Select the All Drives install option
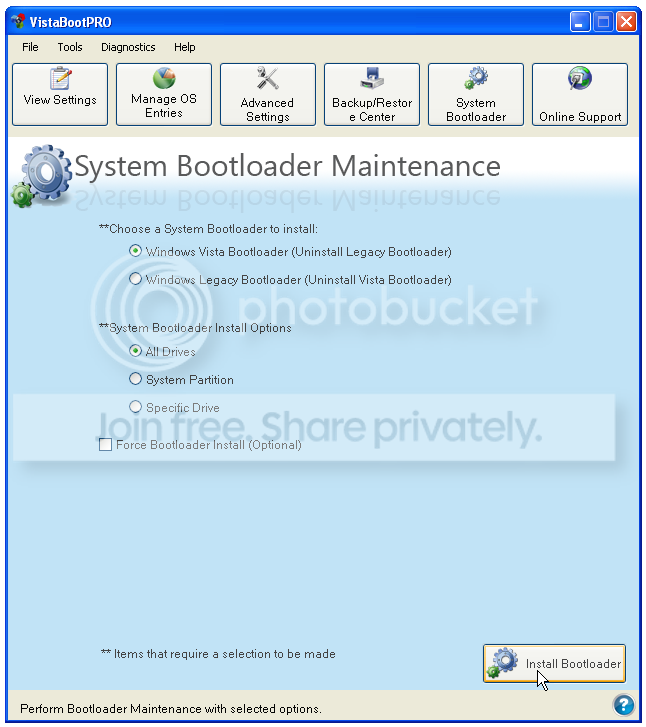 coord(136,351)
